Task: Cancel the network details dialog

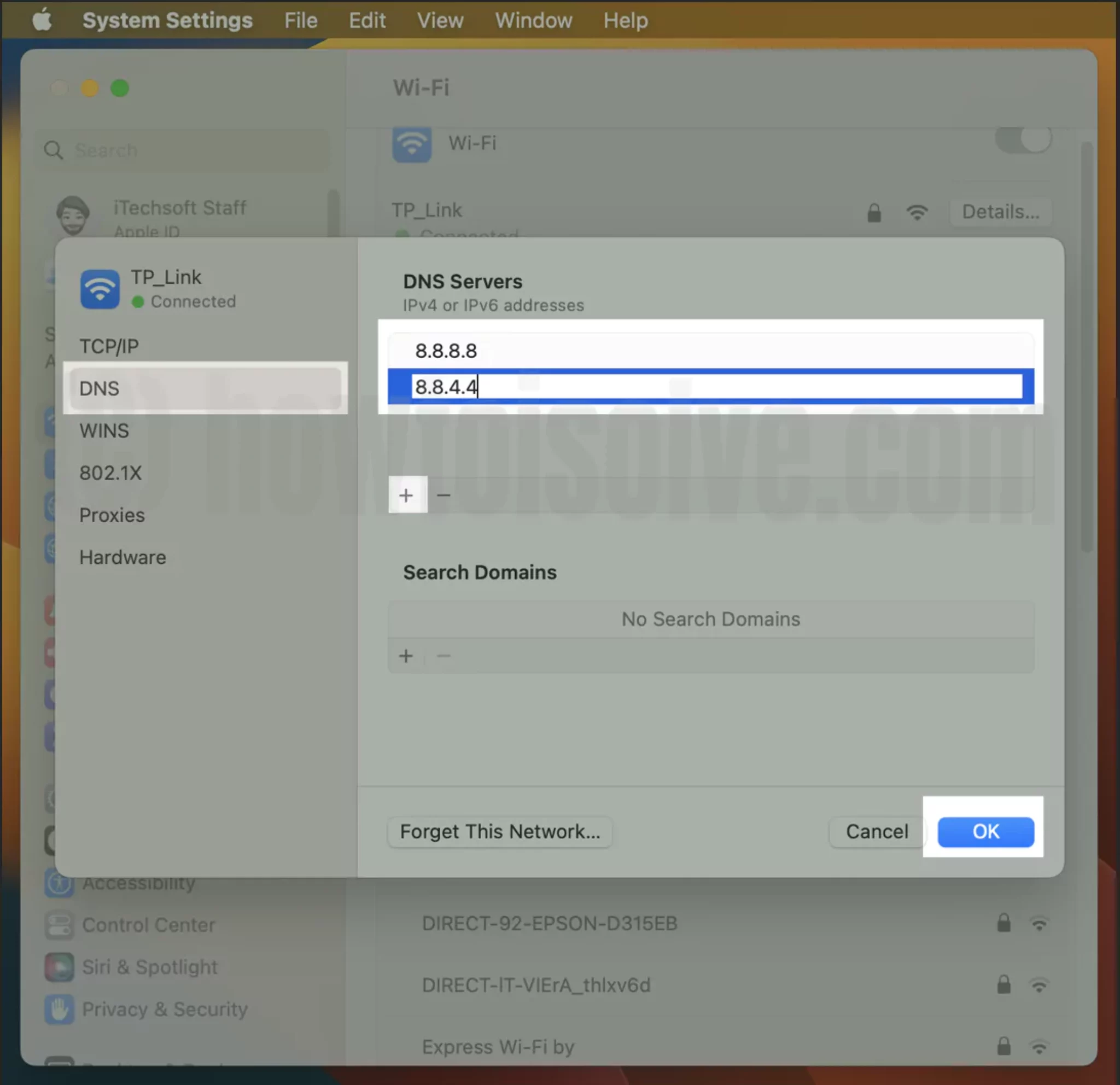Action: tap(877, 831)
